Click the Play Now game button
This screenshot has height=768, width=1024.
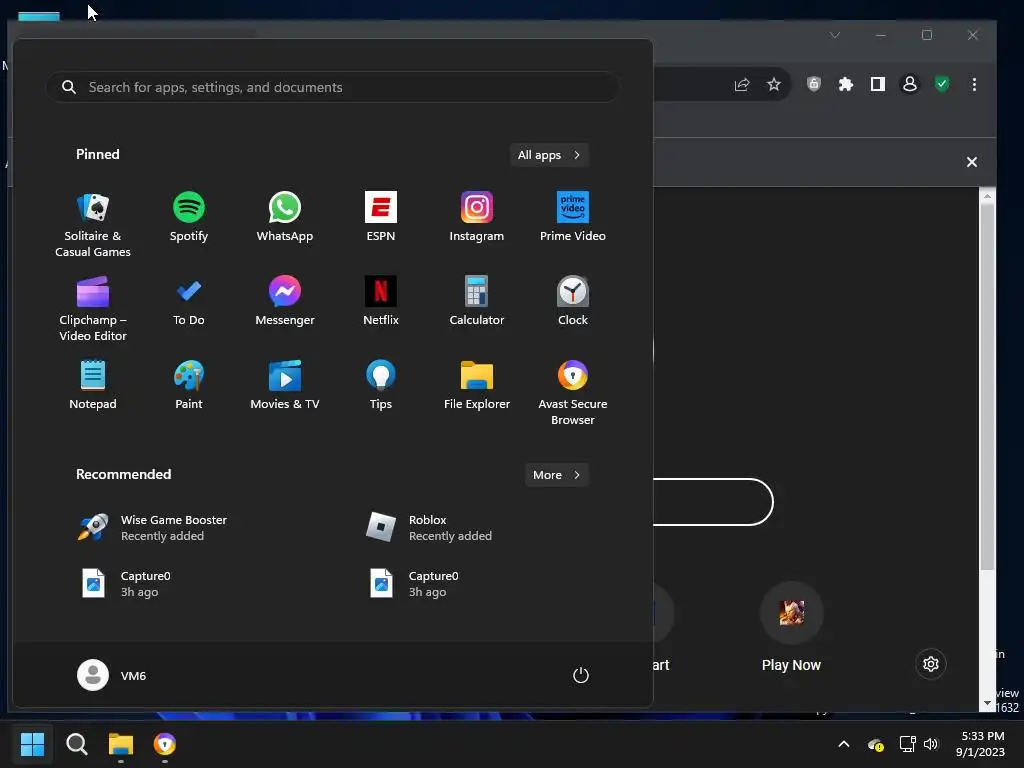[x=792, y=628]
